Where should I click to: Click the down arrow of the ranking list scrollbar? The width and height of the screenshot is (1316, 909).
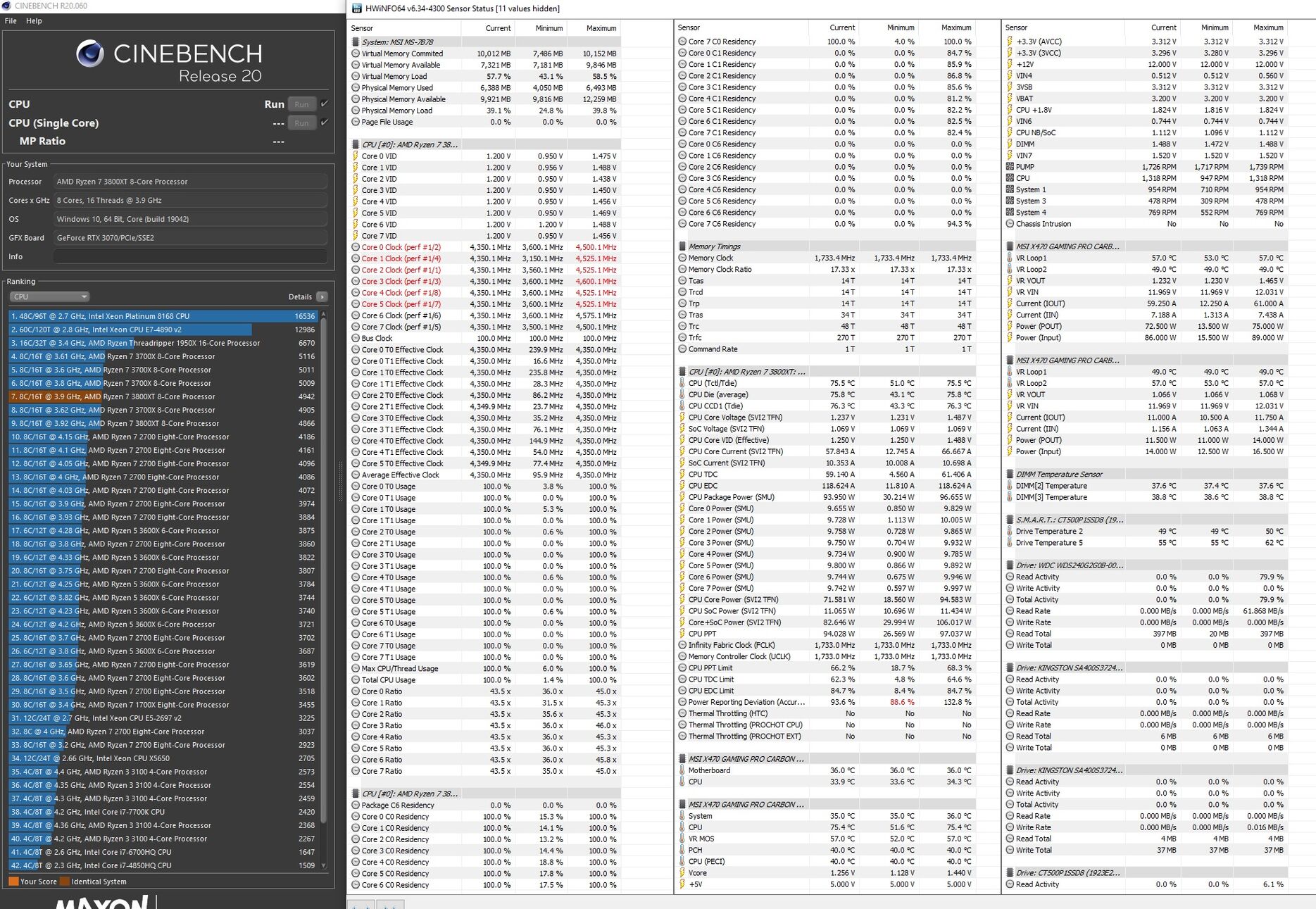point(323,865)
